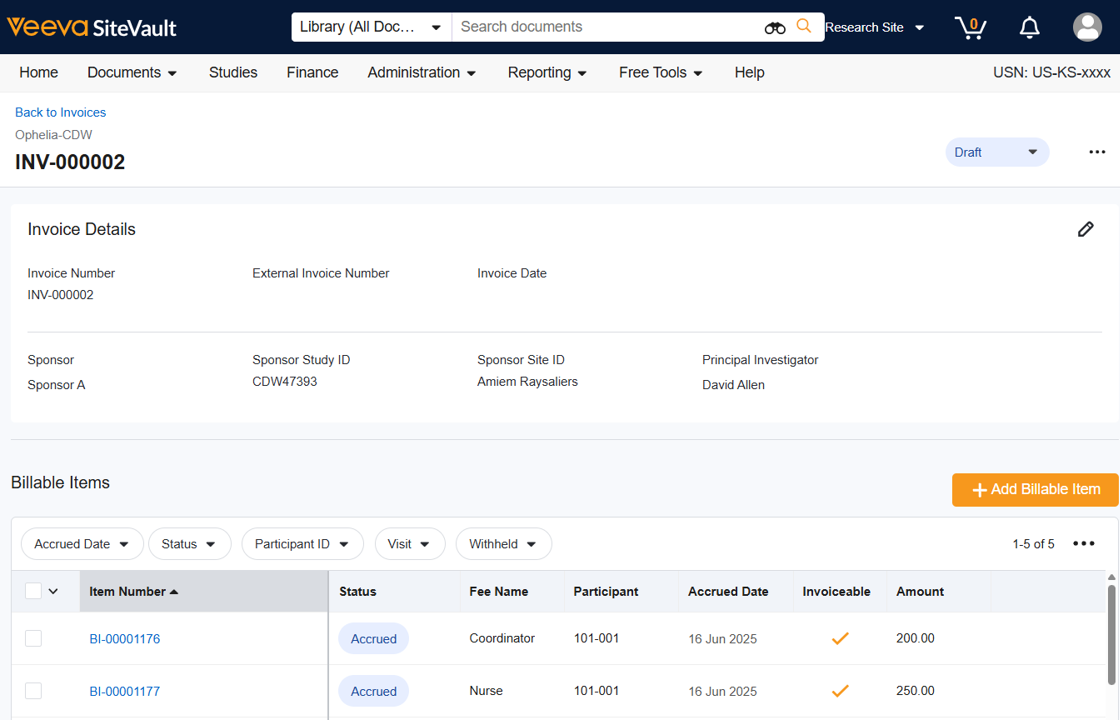Toggle the select-all items checkbox
The width and height of the screenshot is (1120, 720).
[x=33, y=591]
